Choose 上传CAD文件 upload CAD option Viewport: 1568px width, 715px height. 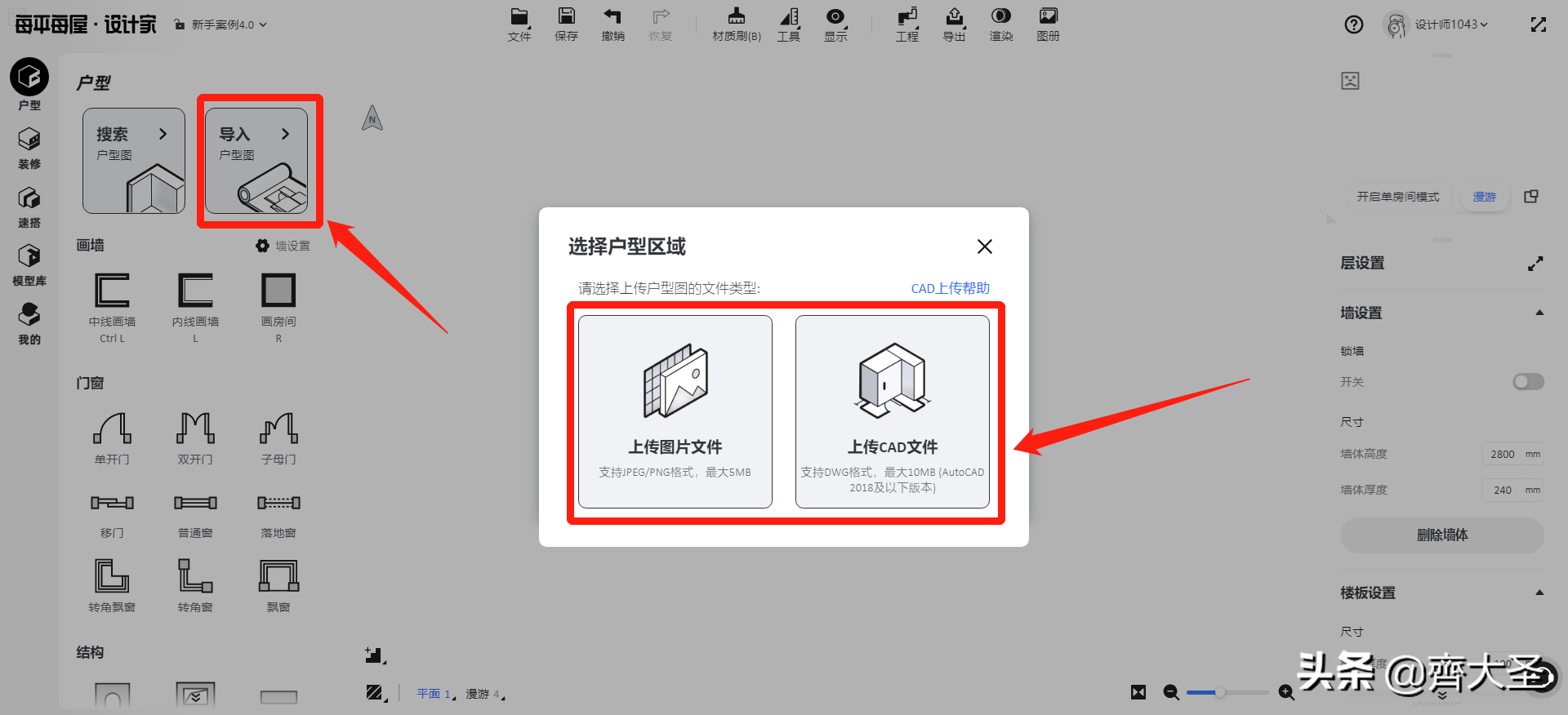tap(893, 412)
